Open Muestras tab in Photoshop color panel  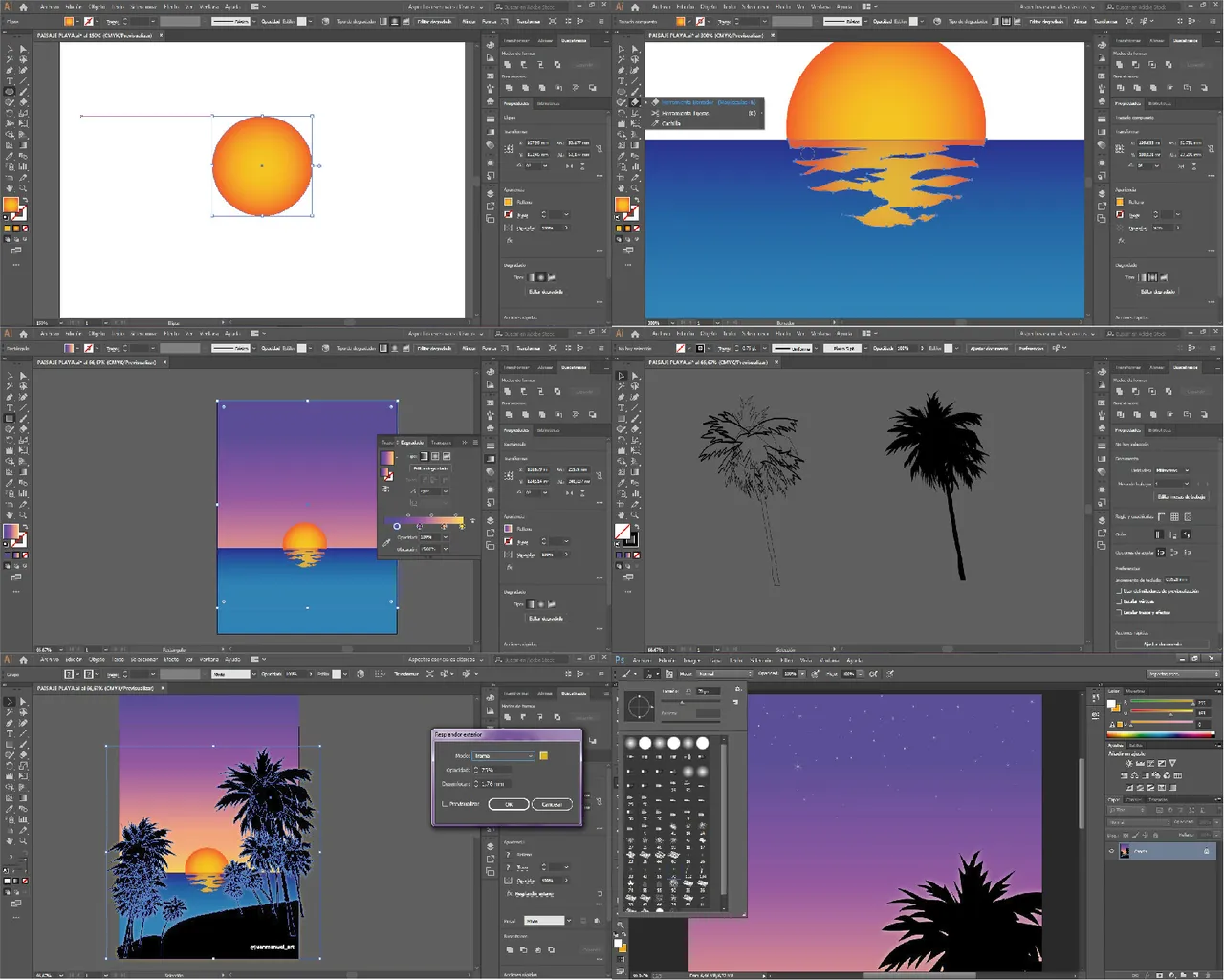1135,691
